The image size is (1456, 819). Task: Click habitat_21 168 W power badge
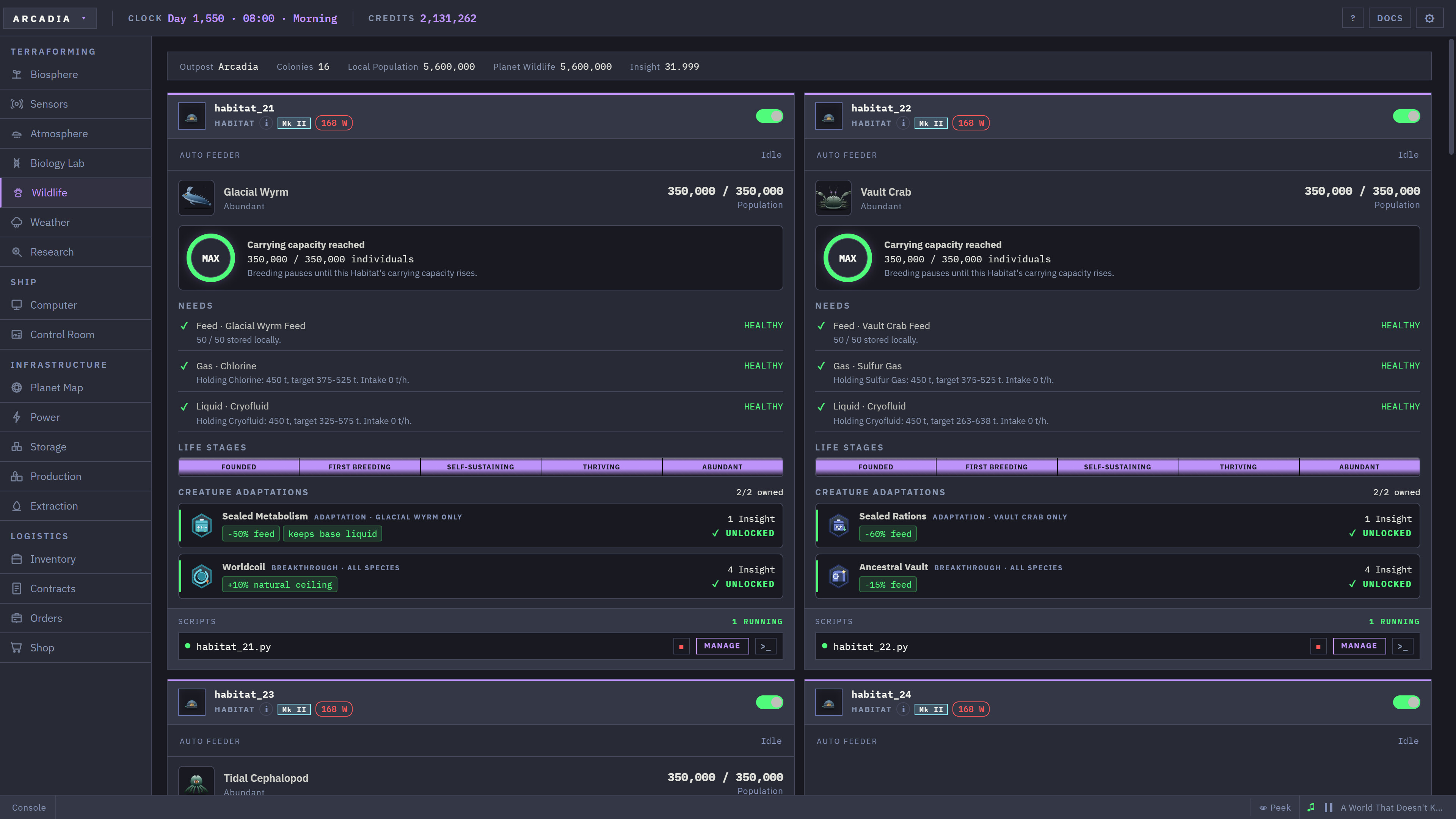point(334,122)
